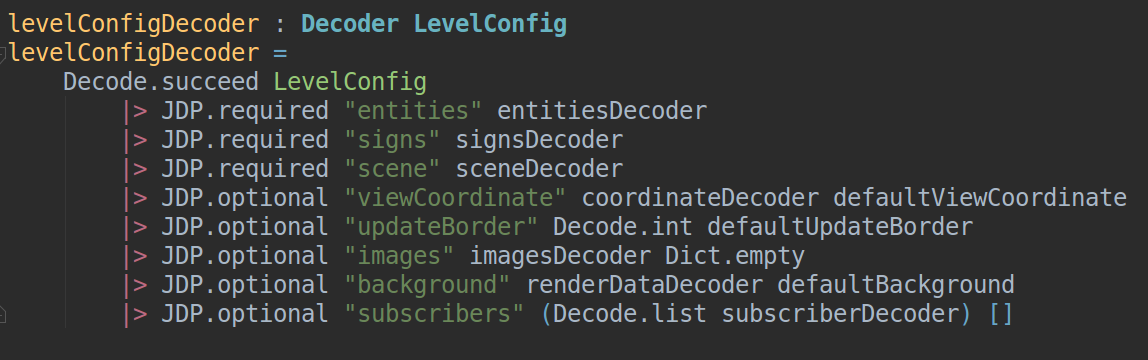The image size is (1148, 360).
Task: Click the defaultViewCoordinate identifier
Action: click(x=980, y=198)
